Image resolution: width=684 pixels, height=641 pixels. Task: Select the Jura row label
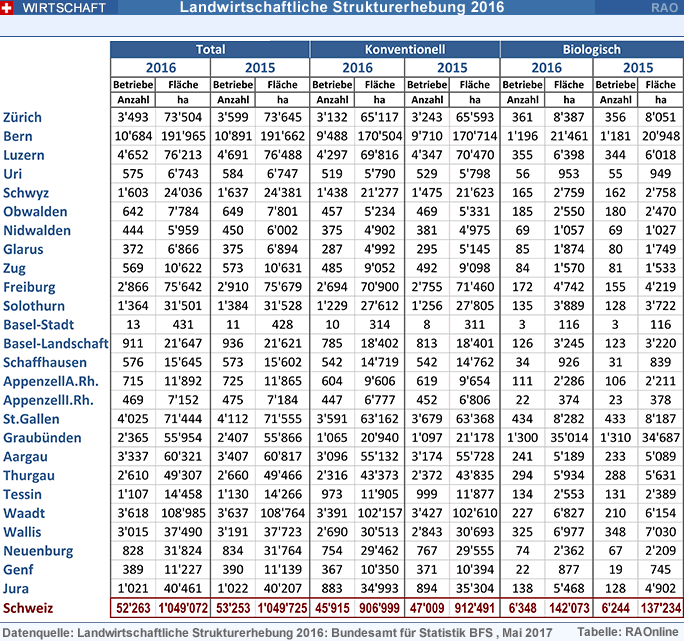tap(17, 590)
